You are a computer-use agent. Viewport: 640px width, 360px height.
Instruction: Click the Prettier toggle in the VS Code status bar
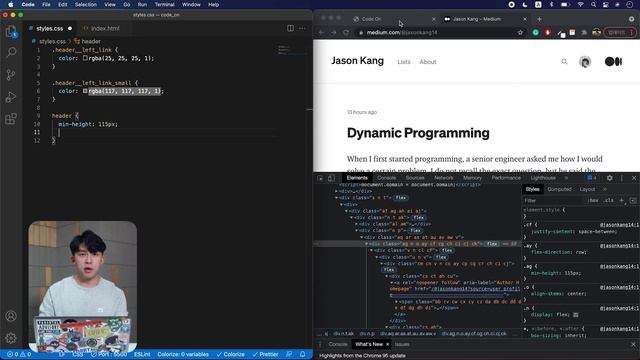point(265,354)
